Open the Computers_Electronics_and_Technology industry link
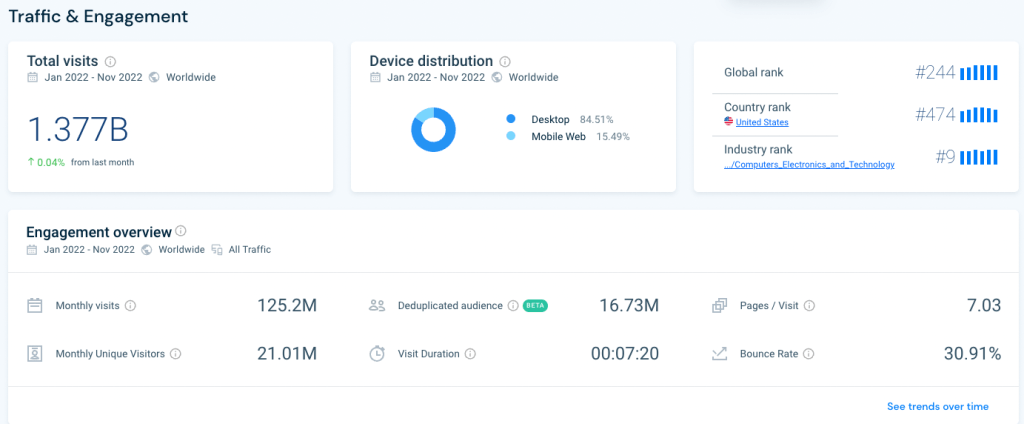 tap(809, 165)
